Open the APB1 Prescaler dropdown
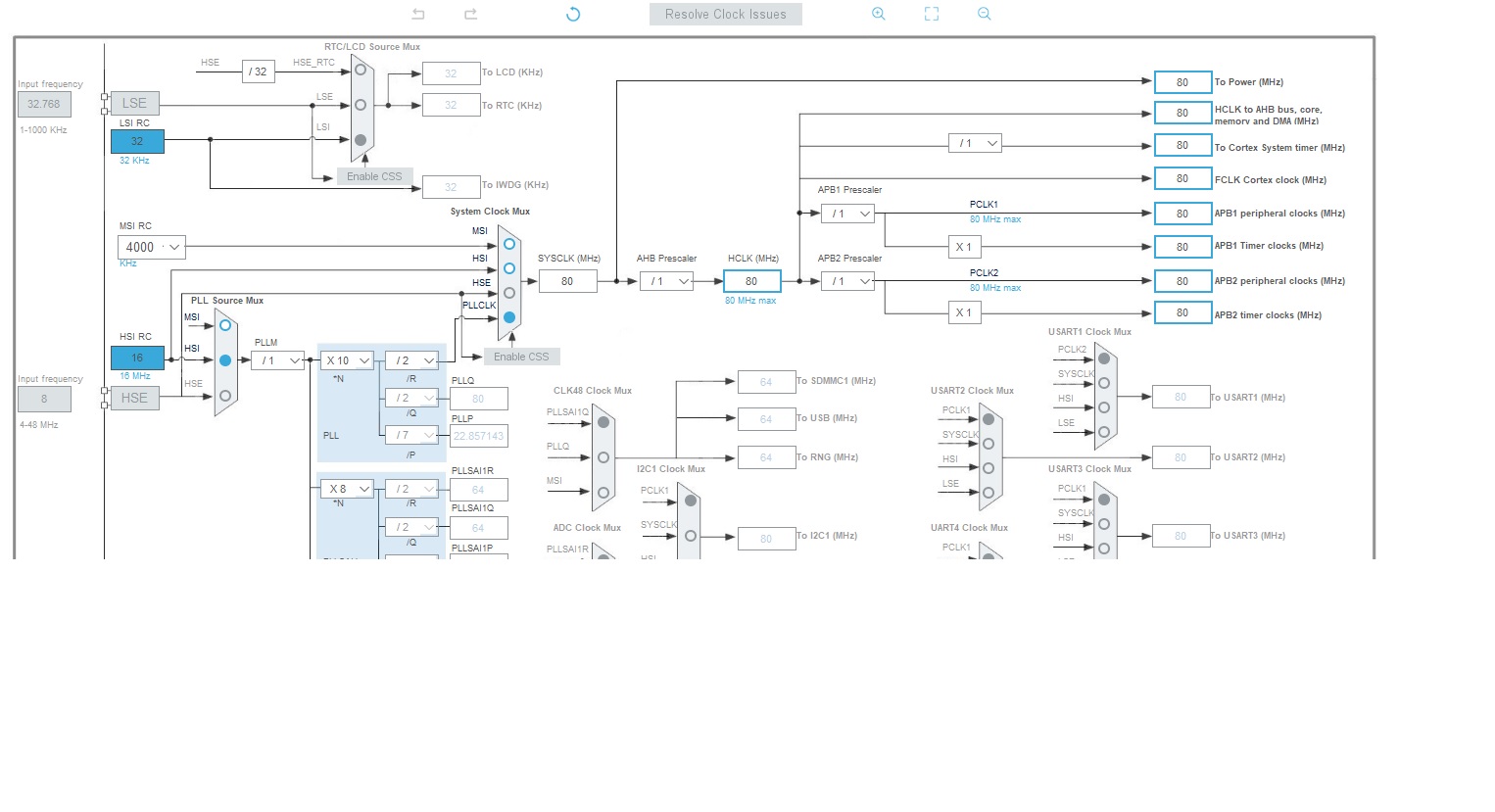 click(847, 214)
